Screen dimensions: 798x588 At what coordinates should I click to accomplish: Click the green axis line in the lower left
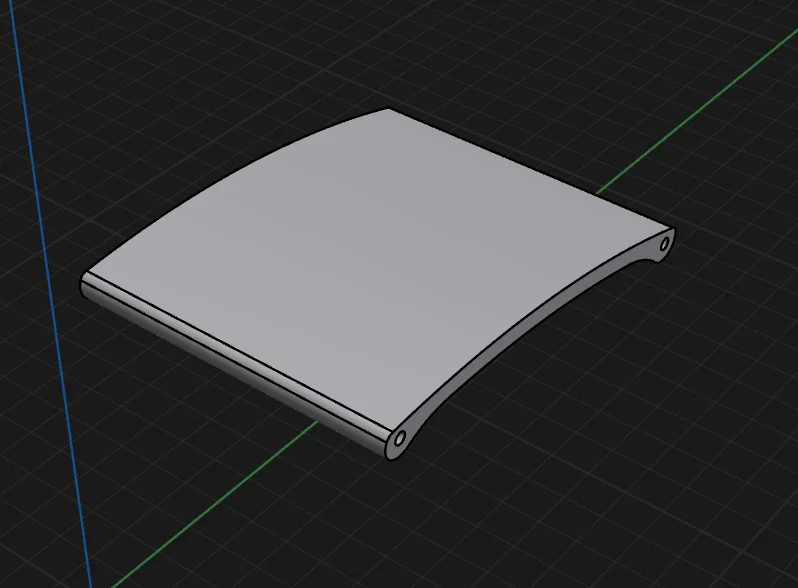(214, 503)
